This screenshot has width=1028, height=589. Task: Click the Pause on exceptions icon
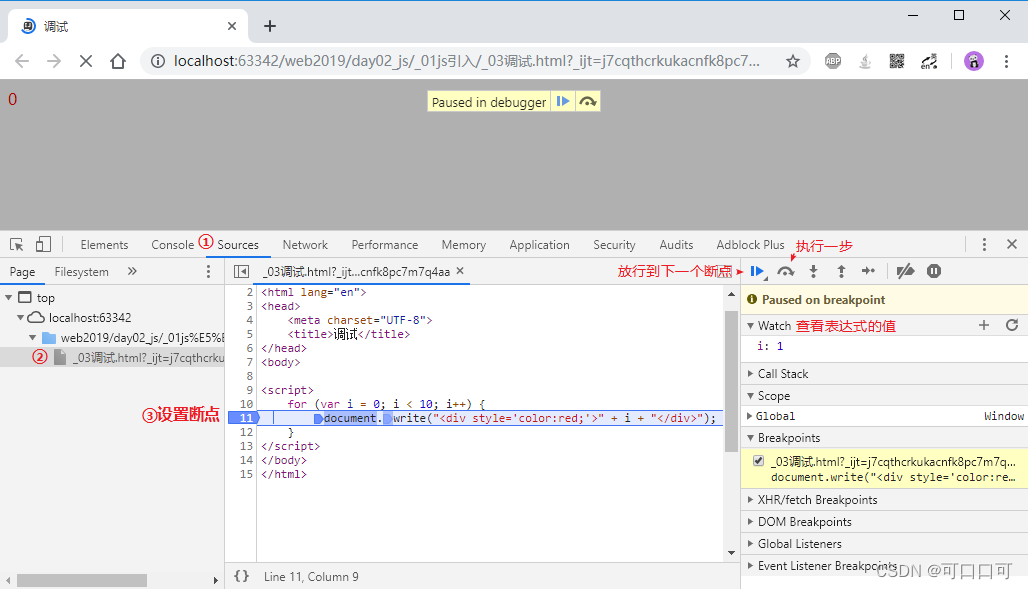click(x=933, y=271)
